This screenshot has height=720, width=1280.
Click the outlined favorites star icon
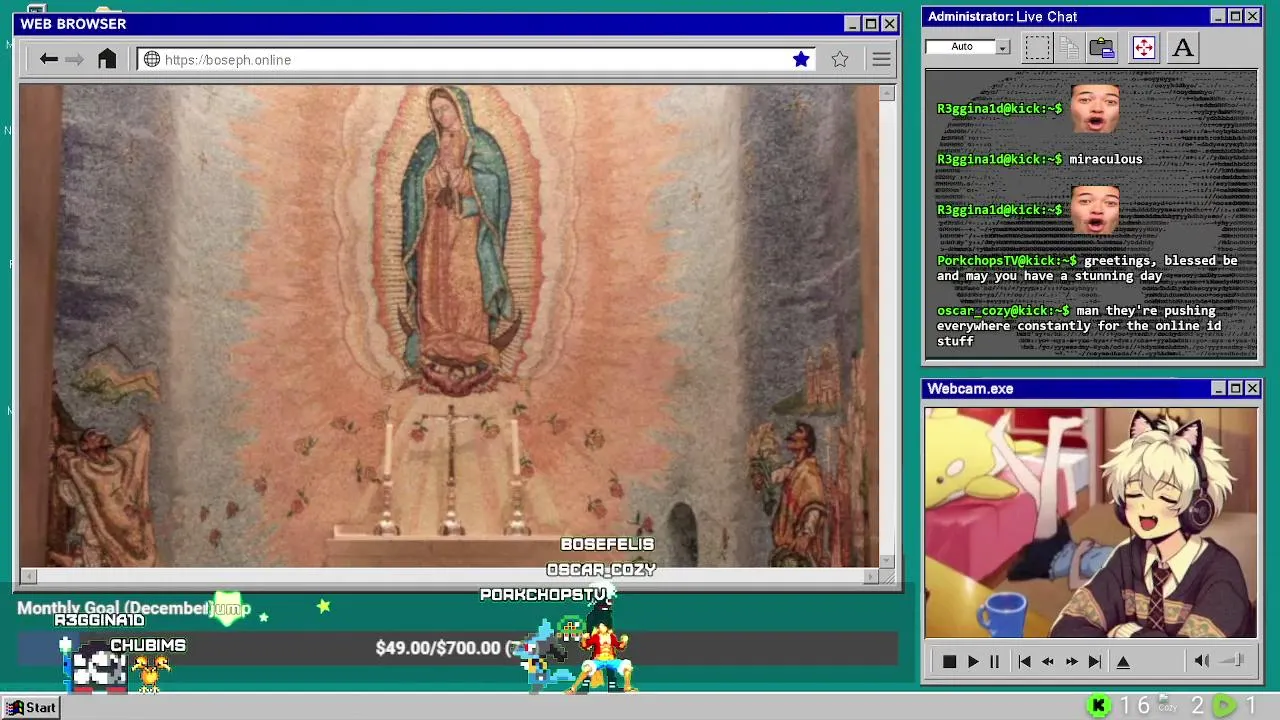pyautogui.click(x=840, y=59)
